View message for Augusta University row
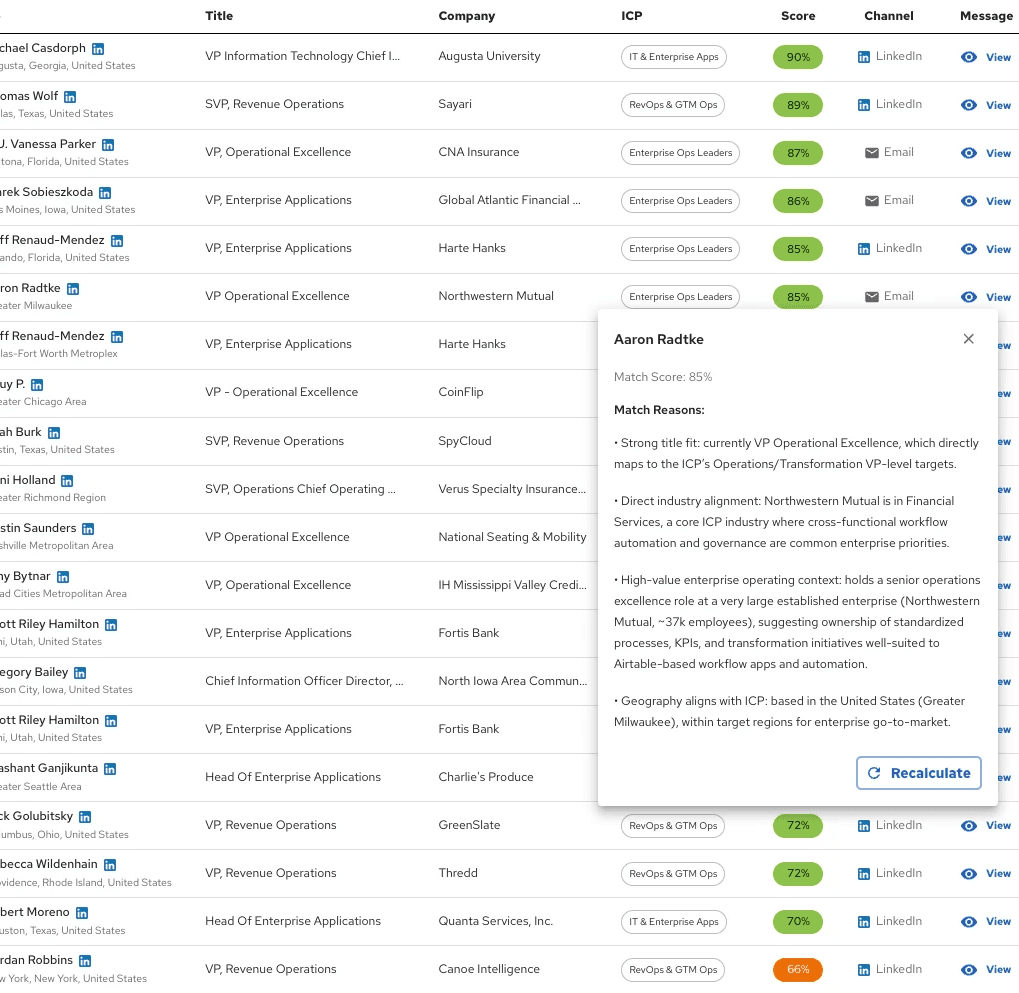Viewport: 1019px width, 993px height. pyautogui.click(x=986, y=57)
